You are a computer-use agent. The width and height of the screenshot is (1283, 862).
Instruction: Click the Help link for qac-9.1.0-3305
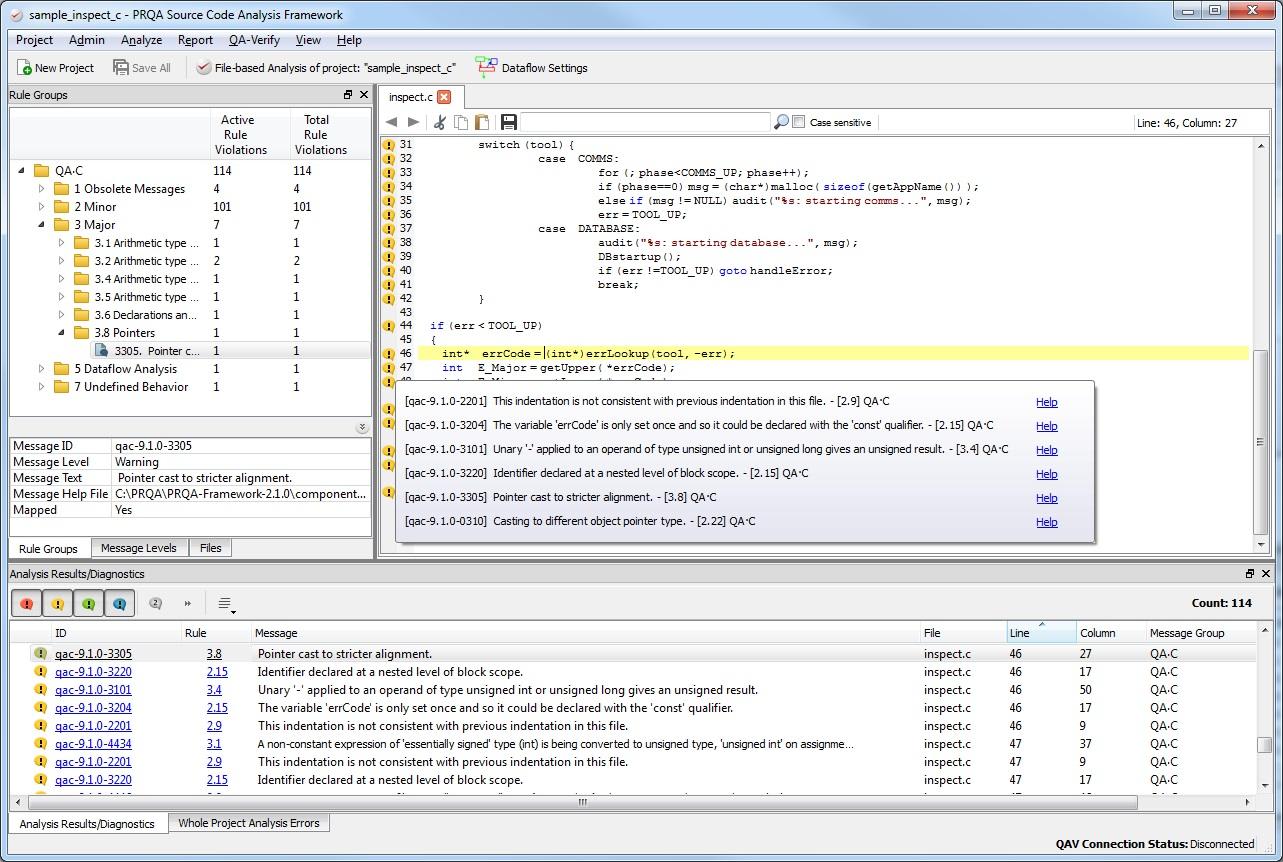[x=1046, y=498]
